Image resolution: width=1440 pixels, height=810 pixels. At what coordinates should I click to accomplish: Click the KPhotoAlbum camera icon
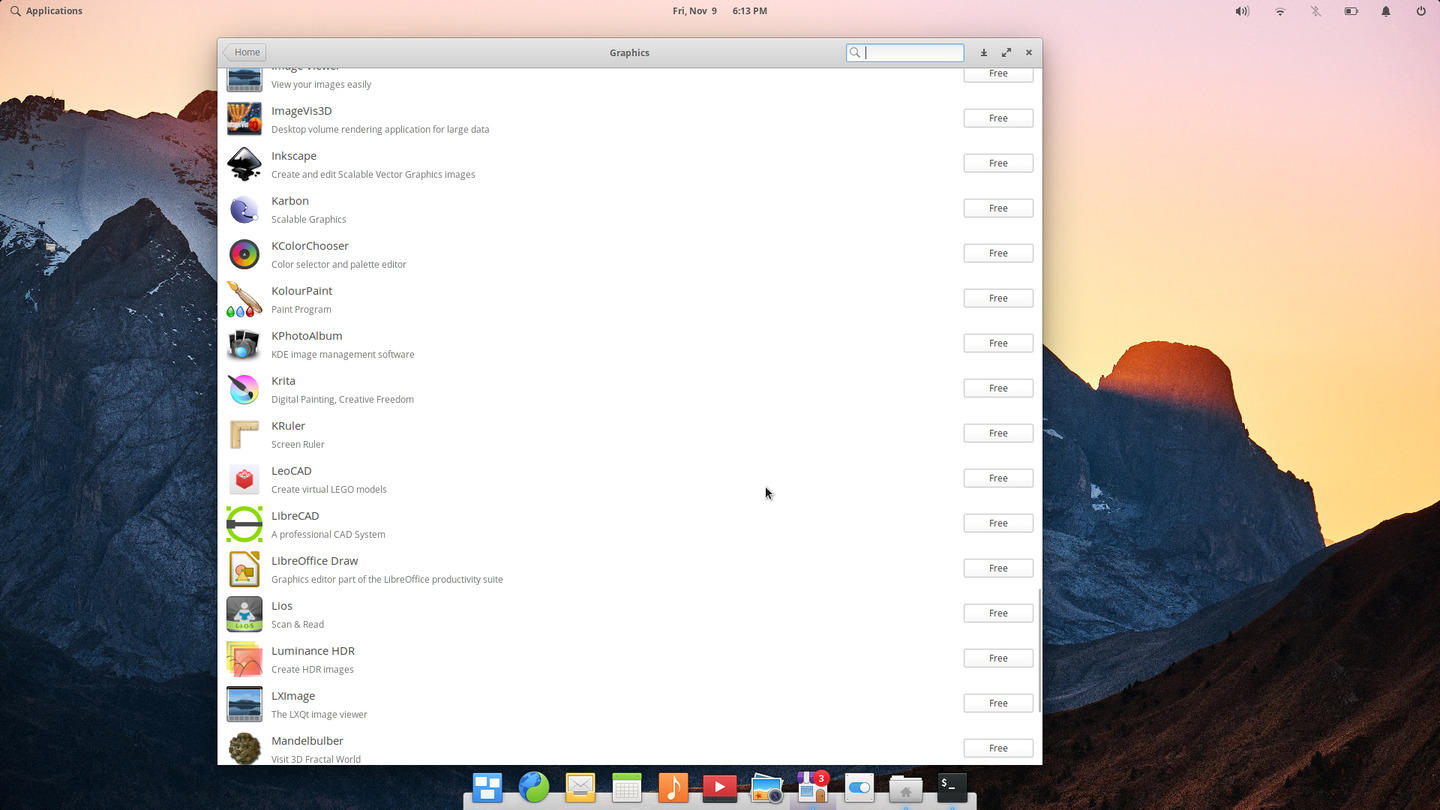tap(244, 344)
